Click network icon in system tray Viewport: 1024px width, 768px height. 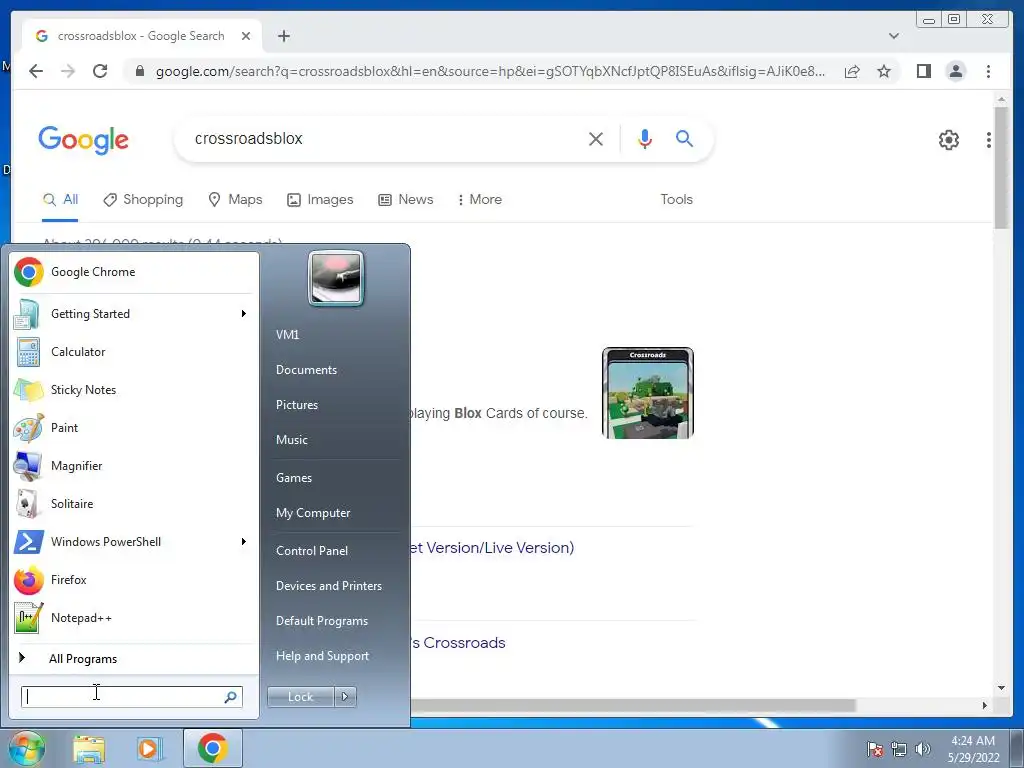tap(899, 749)
